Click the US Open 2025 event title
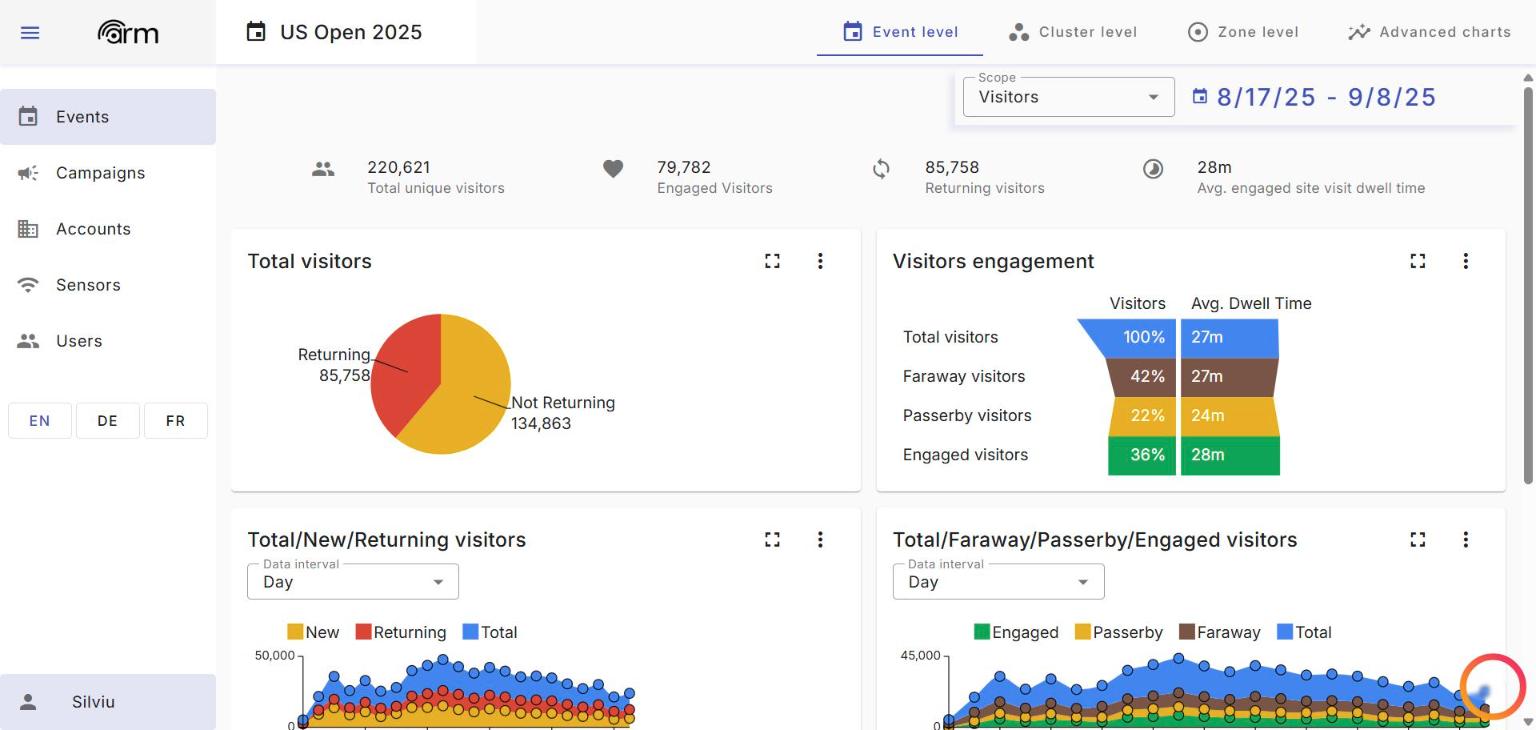 click(x=351, y=32)
